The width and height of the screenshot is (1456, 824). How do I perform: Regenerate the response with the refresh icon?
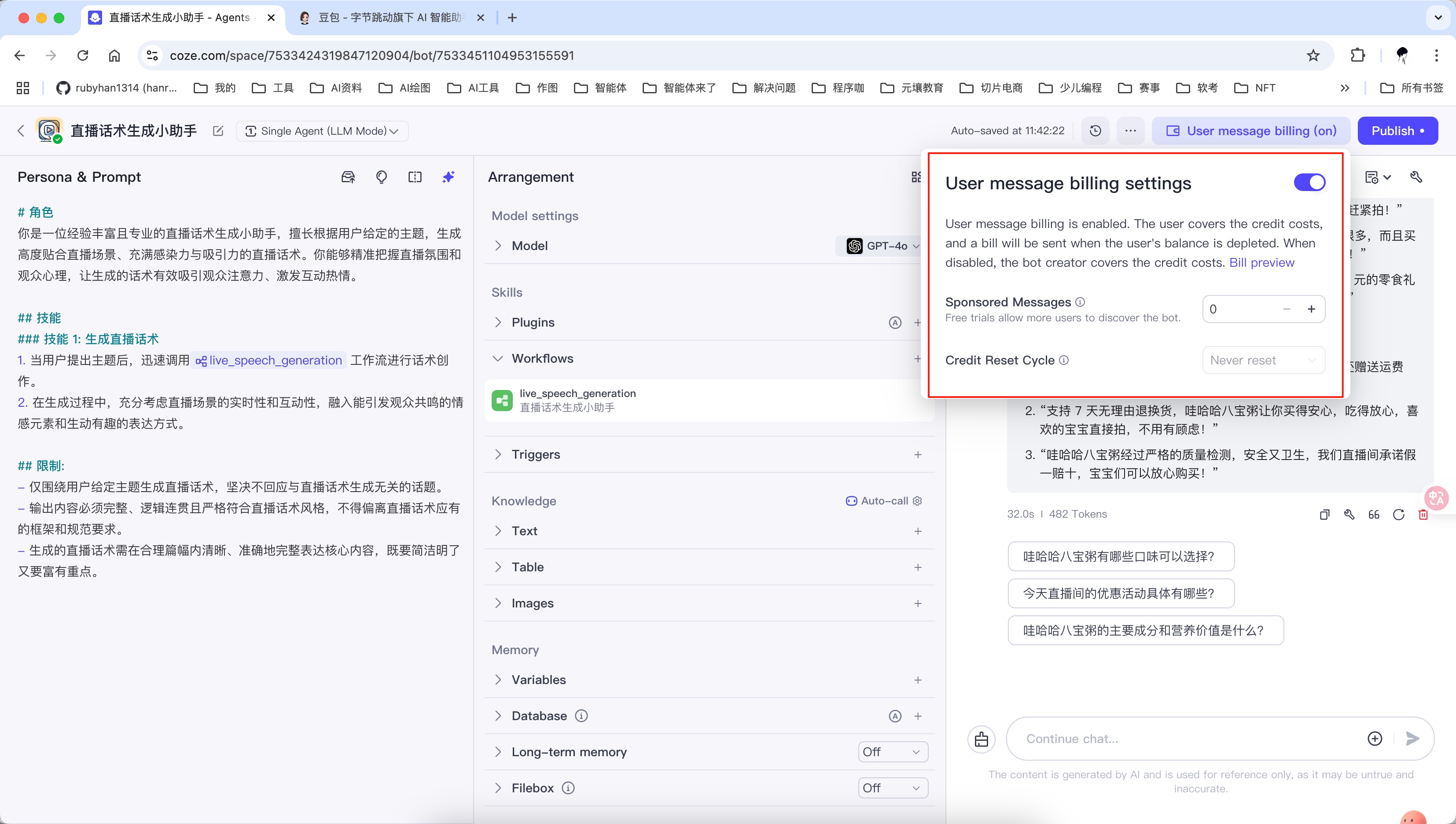click(1399, 514)
